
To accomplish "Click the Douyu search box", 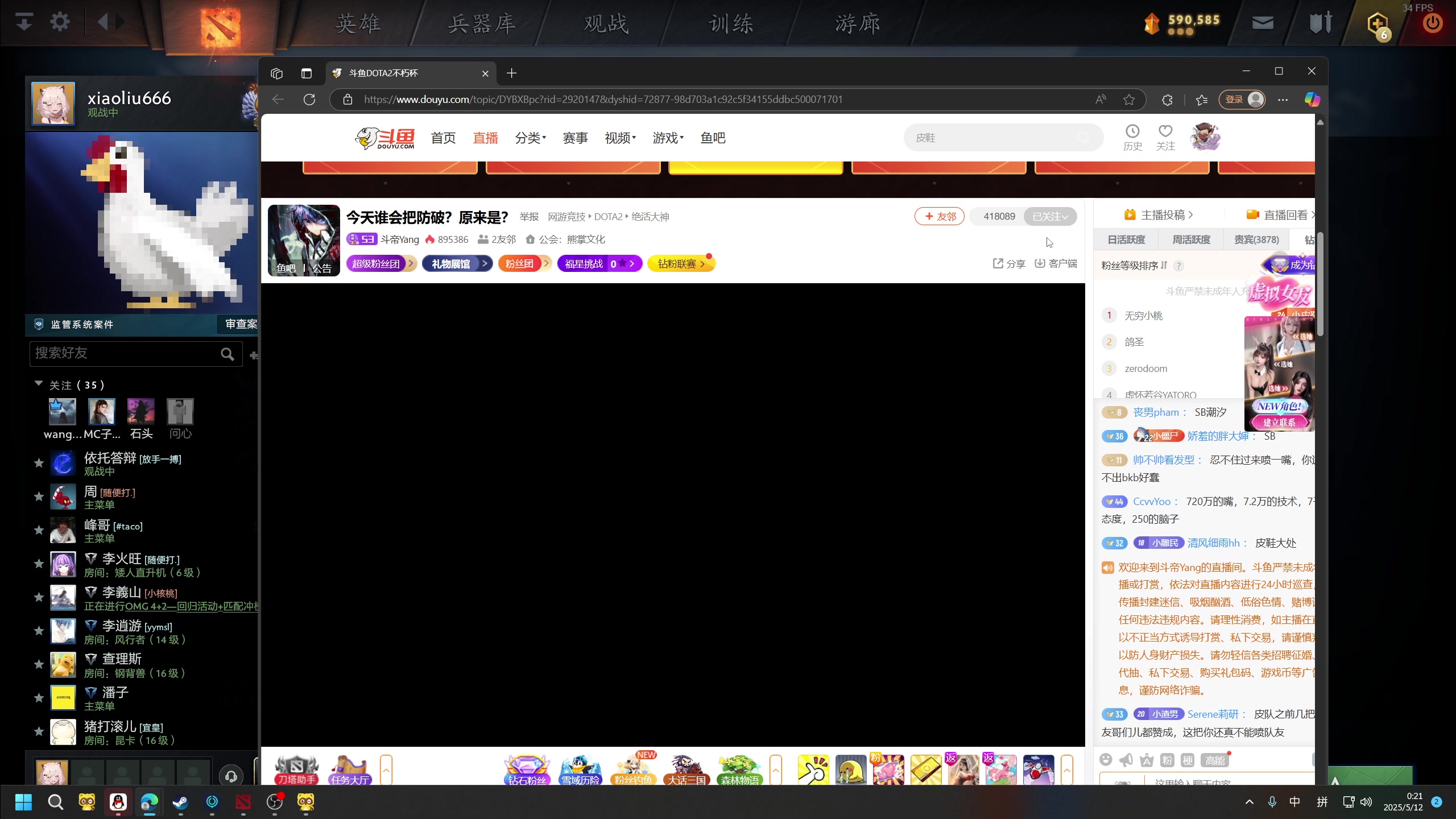I will point(1003,138).
